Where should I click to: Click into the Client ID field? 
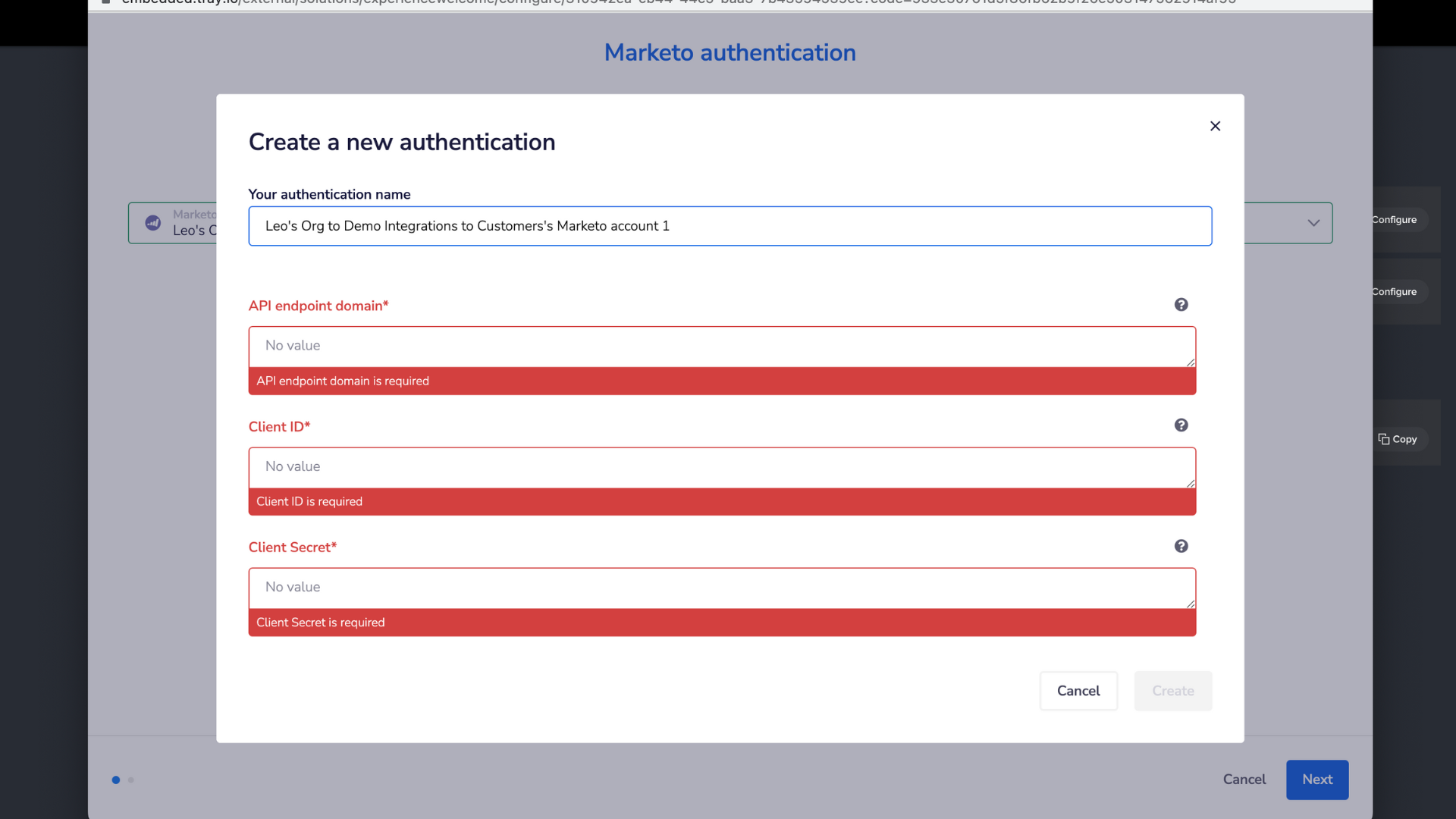[722, 467]
